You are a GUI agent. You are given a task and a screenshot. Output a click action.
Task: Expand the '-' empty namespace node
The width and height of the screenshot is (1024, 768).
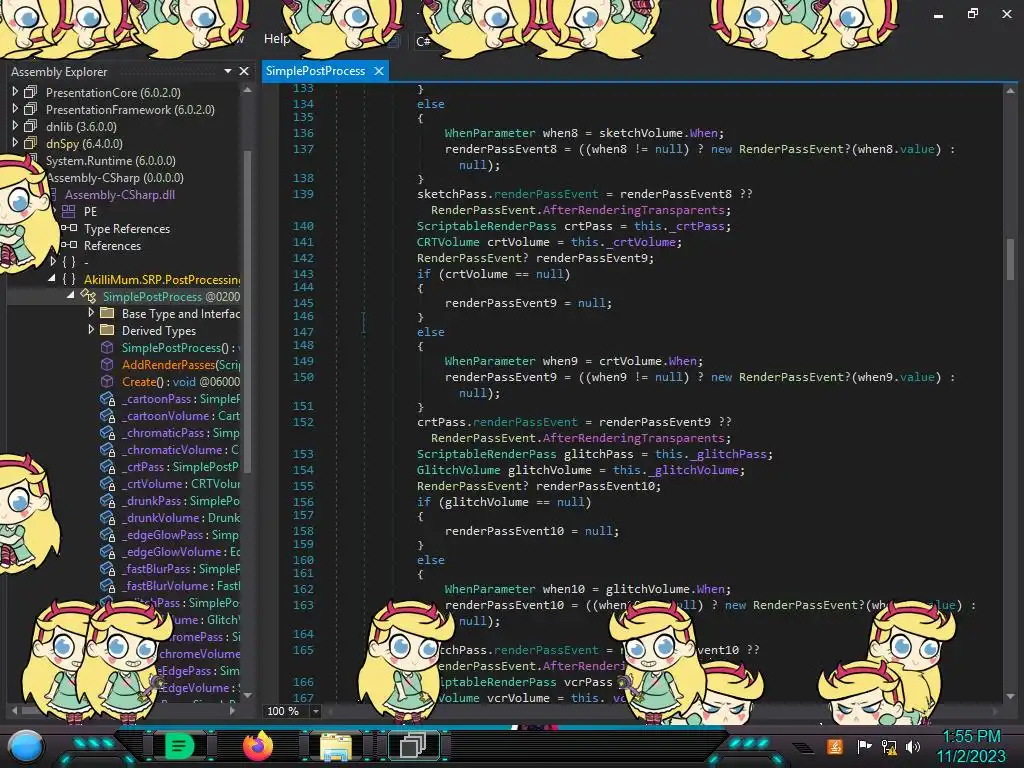coord(54,261)
